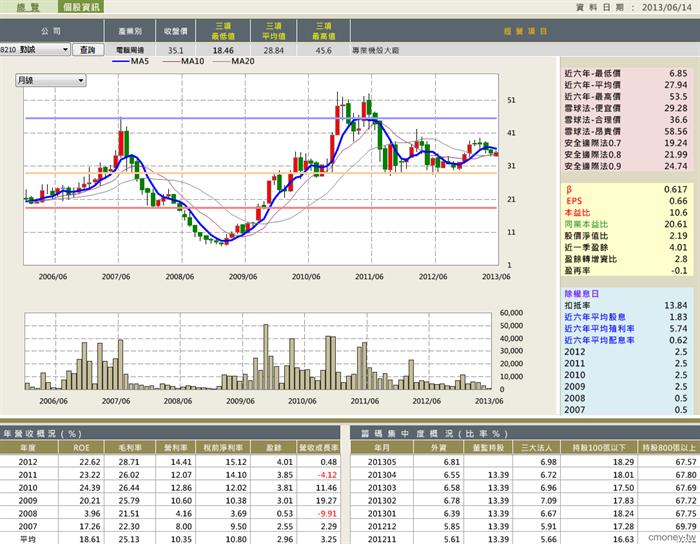Viewport: 700px width, 544px height.
Task: Click the 雪球法-便宜價 row
Action: [626, 108]
